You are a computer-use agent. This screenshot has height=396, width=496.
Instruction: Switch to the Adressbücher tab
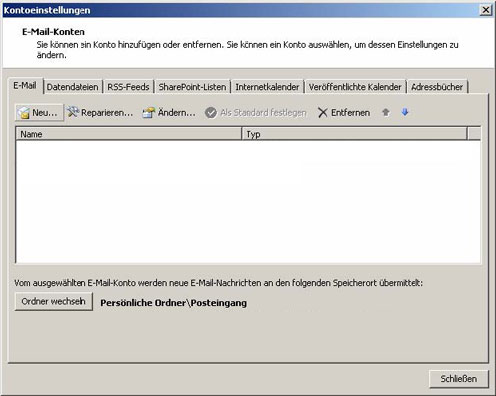[x=437, y=87]
